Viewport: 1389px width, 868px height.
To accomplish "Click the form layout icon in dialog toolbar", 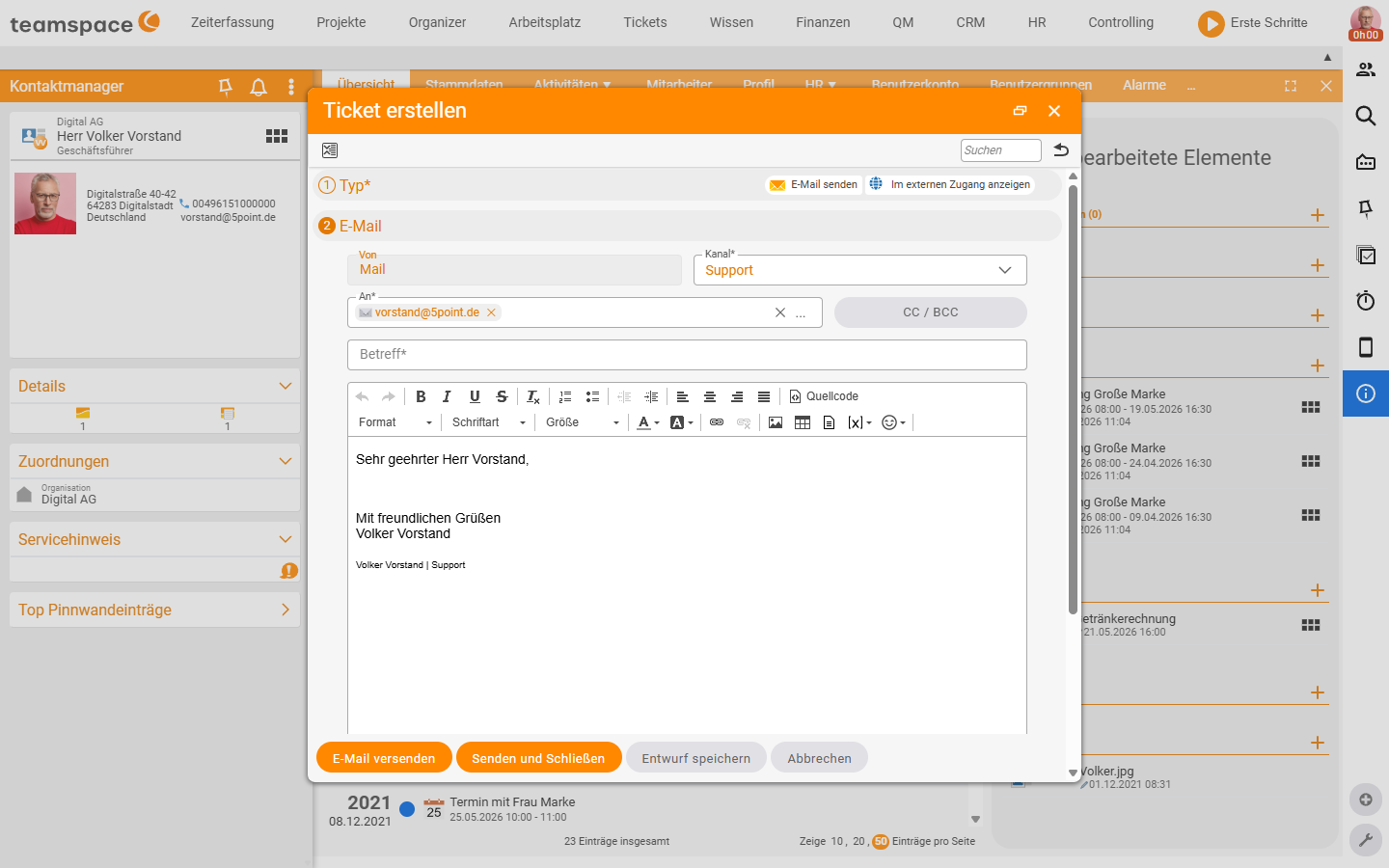I will coord(330,150).
